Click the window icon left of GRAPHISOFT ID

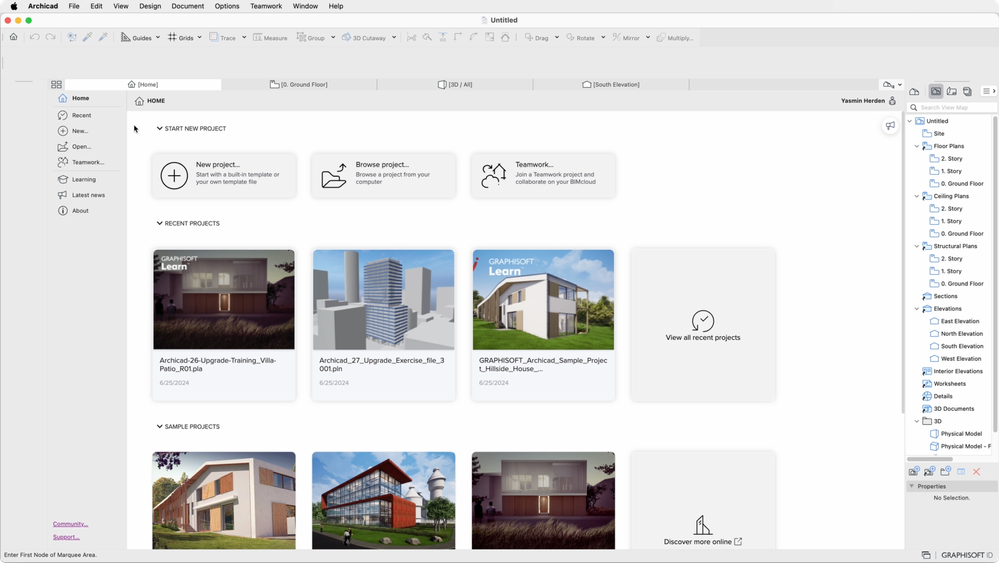(926, 555)
